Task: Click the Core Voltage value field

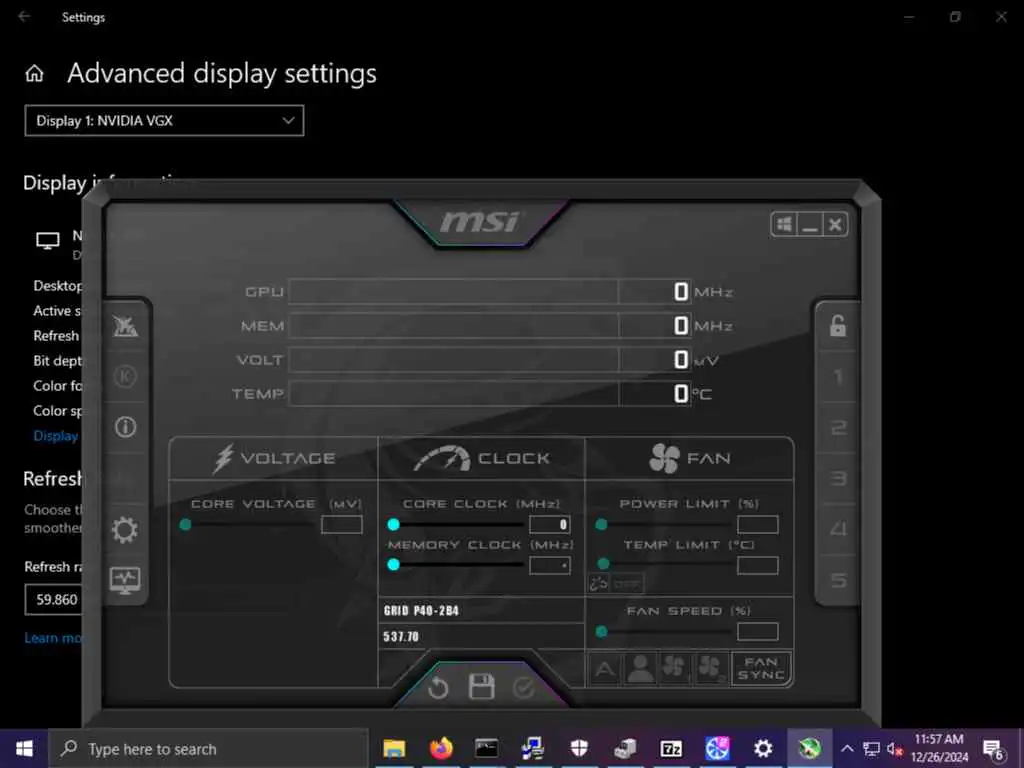Action: [342, 524]
